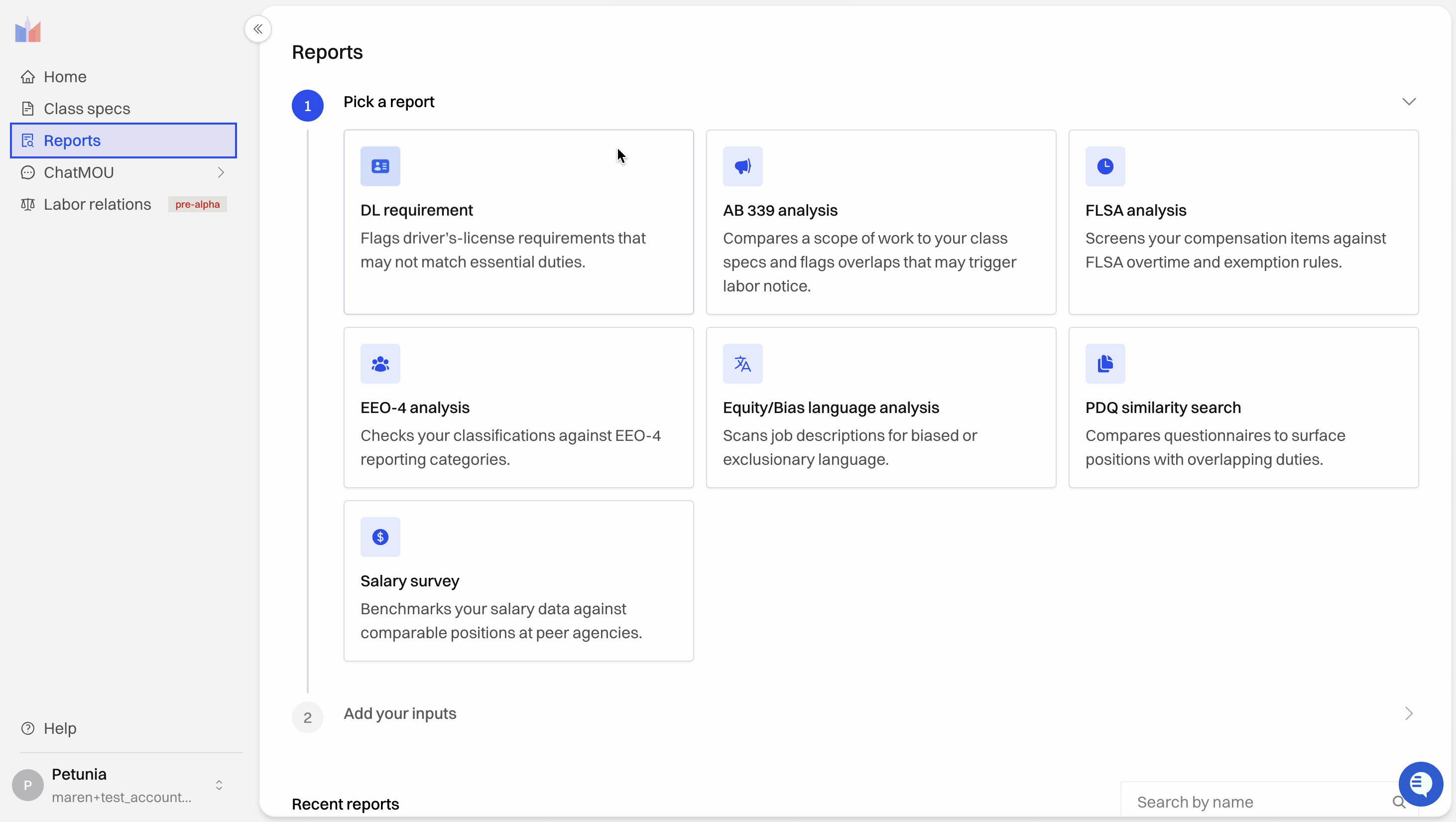The image size is (1456, 822).
Task: Open the Petunia account switcher
Action: coord(219,785)
